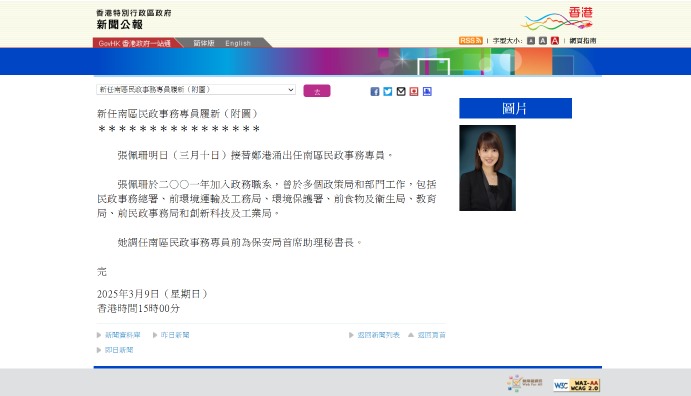This screenshot has width=691, height=396.
Task: Click the Hong Kong brand logo
Action: pos(557,19)
